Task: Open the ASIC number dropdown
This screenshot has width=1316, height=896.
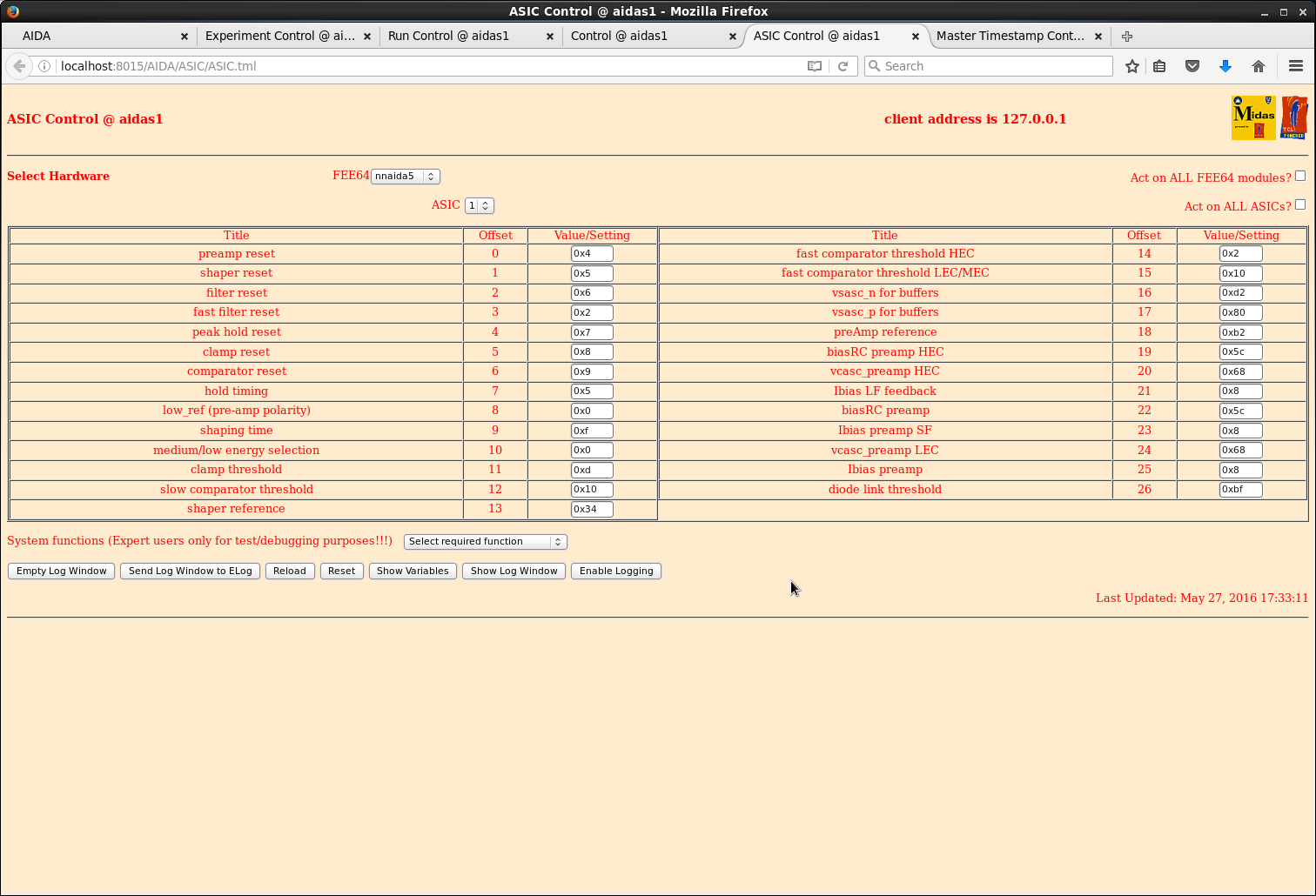Action: click(479, 205)
